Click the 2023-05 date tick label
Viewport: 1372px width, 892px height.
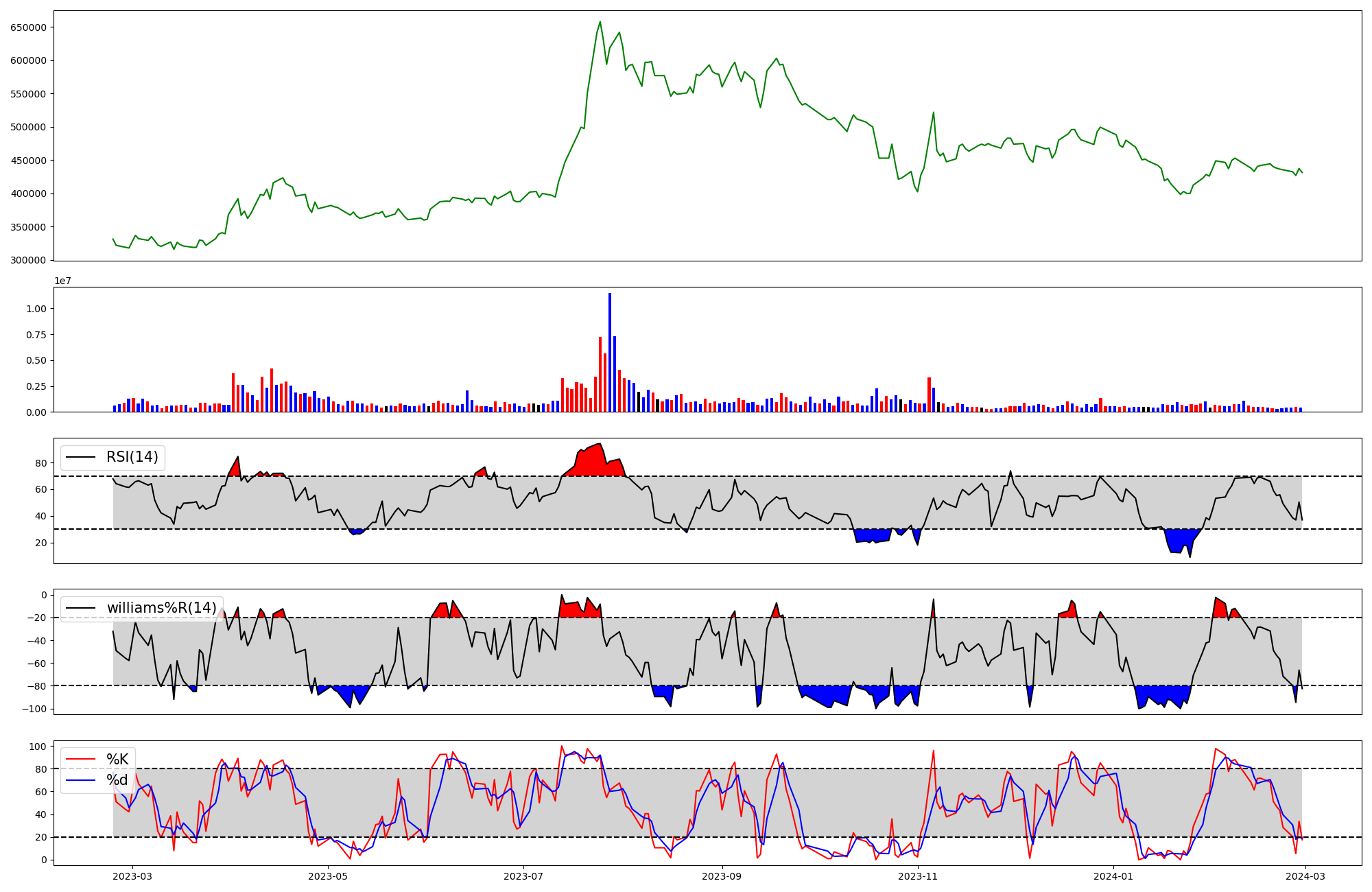pyautogui.click(x=329, y=876)
